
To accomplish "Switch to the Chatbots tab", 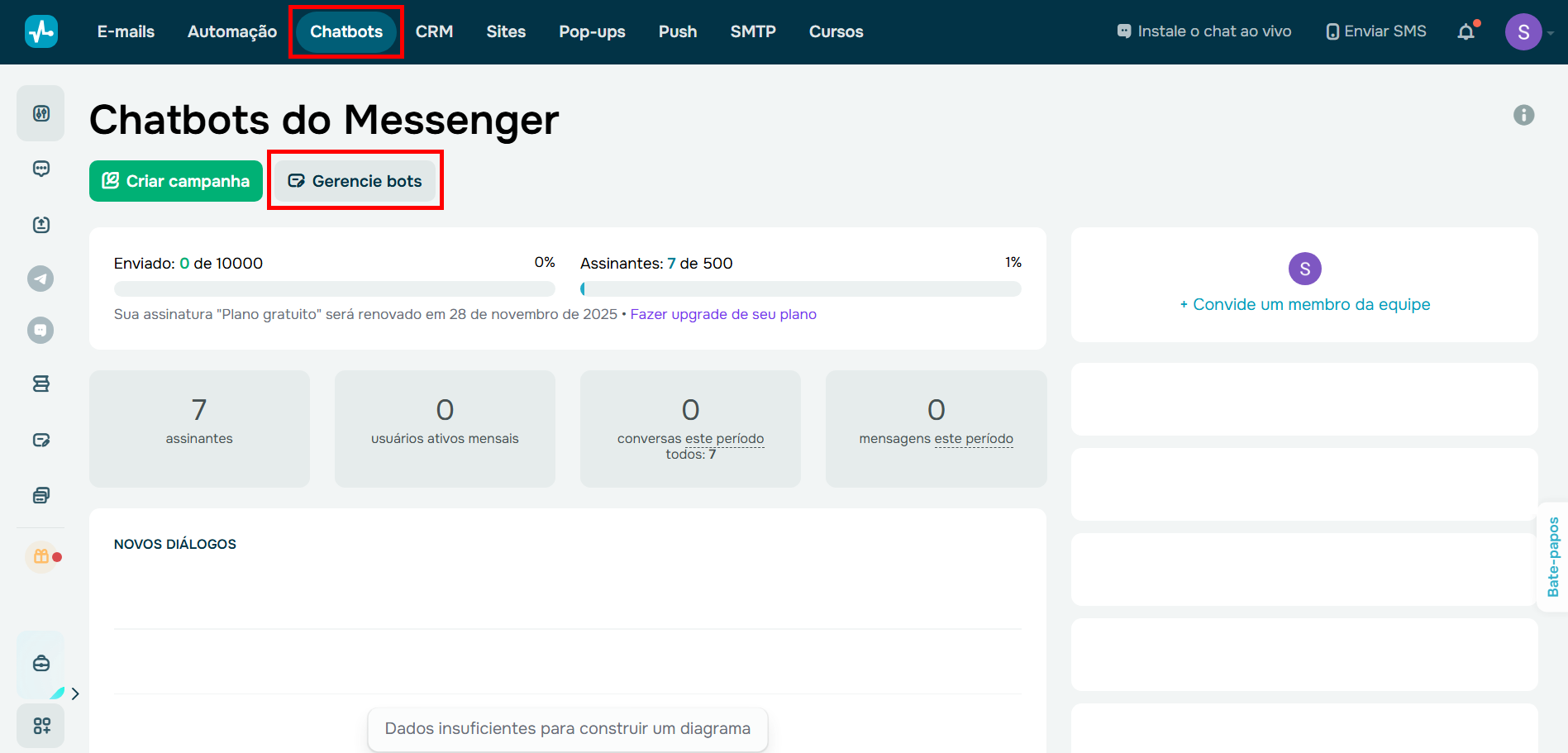I will (x=345, y=31).
